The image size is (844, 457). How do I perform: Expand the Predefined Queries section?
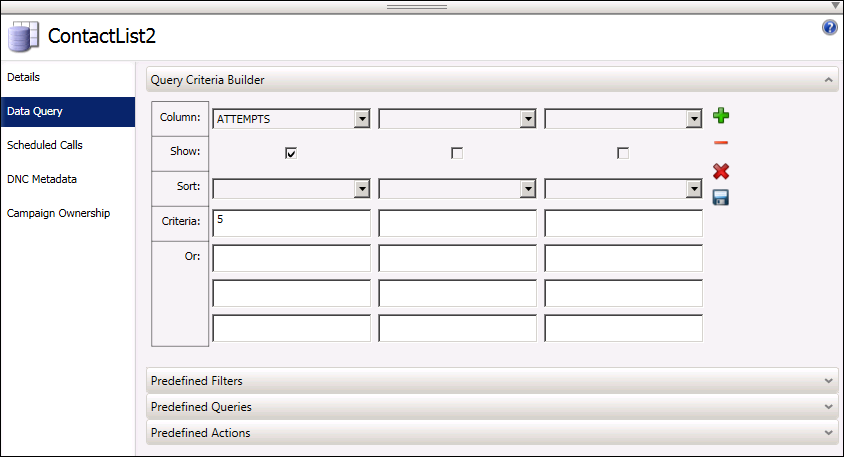pos(492,407)
